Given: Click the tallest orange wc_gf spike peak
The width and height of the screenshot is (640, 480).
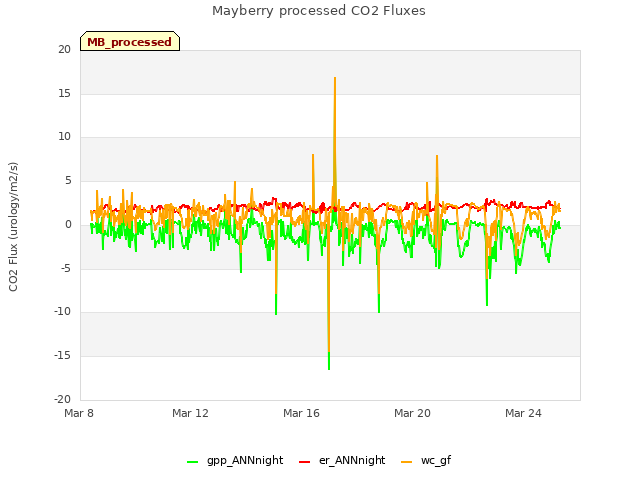Looking at the screenshot, I should [x=335, y=78].
